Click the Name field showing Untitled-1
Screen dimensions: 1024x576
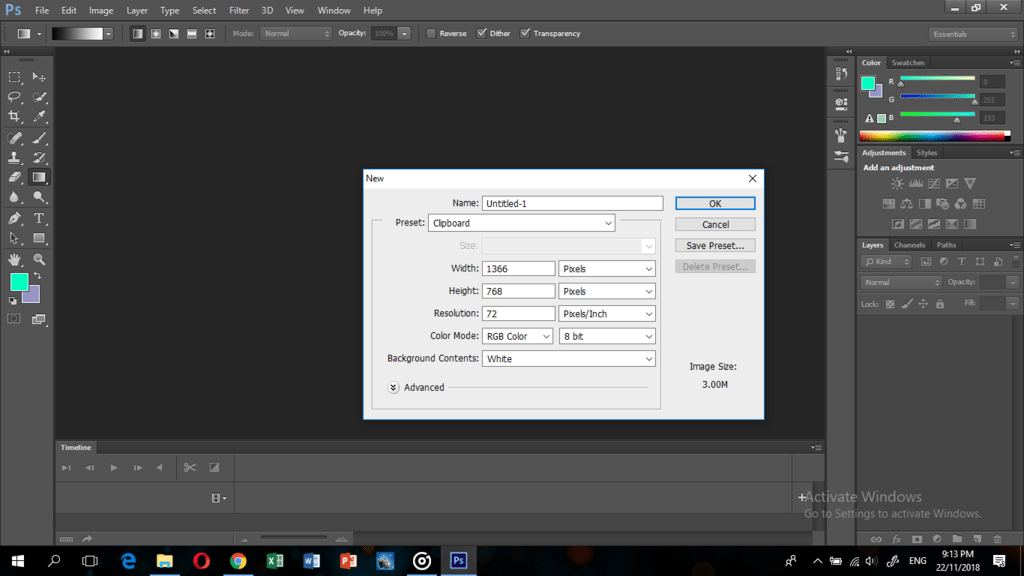tap(572, 202)
